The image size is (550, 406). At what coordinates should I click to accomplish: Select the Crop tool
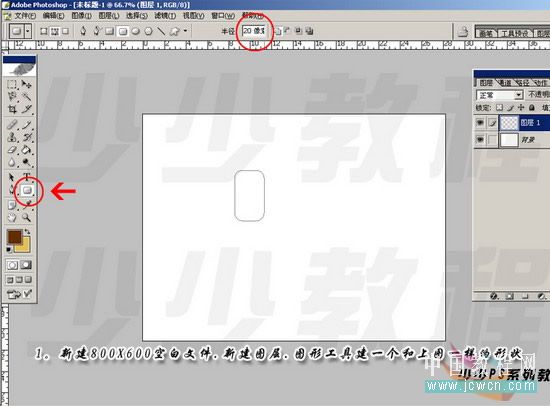[12, 109]
